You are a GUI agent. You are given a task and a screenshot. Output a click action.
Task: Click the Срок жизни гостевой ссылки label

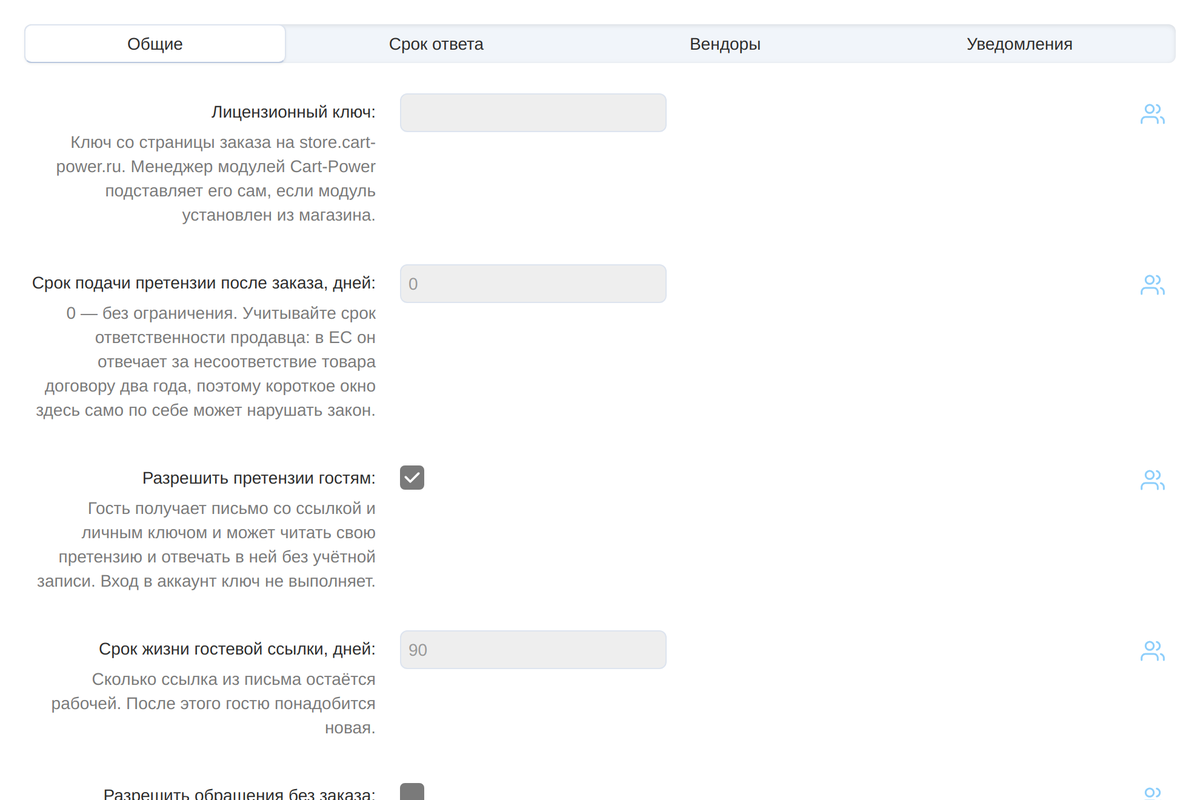click(x=238, y=649)
